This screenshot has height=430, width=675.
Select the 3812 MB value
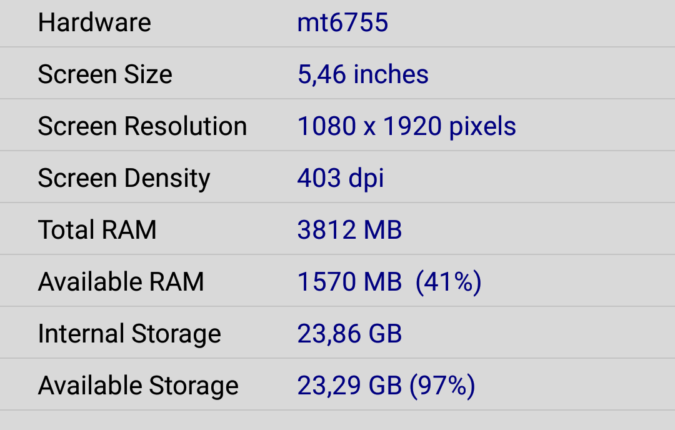tap(349, 230)
